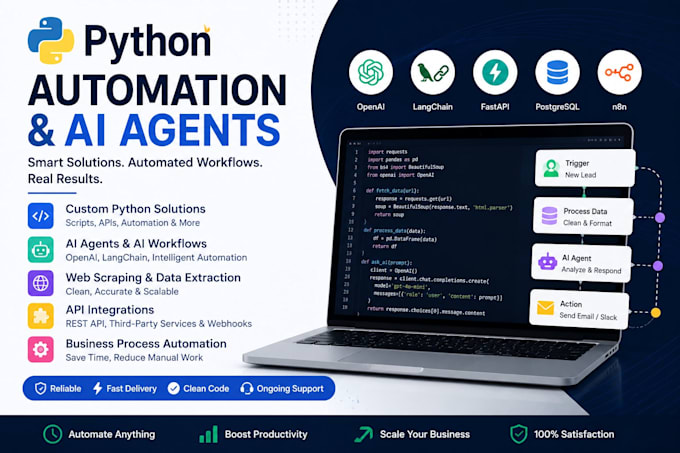
Task: Click the FastAPI lightning bolt icon
Action: tap(495, 72)
